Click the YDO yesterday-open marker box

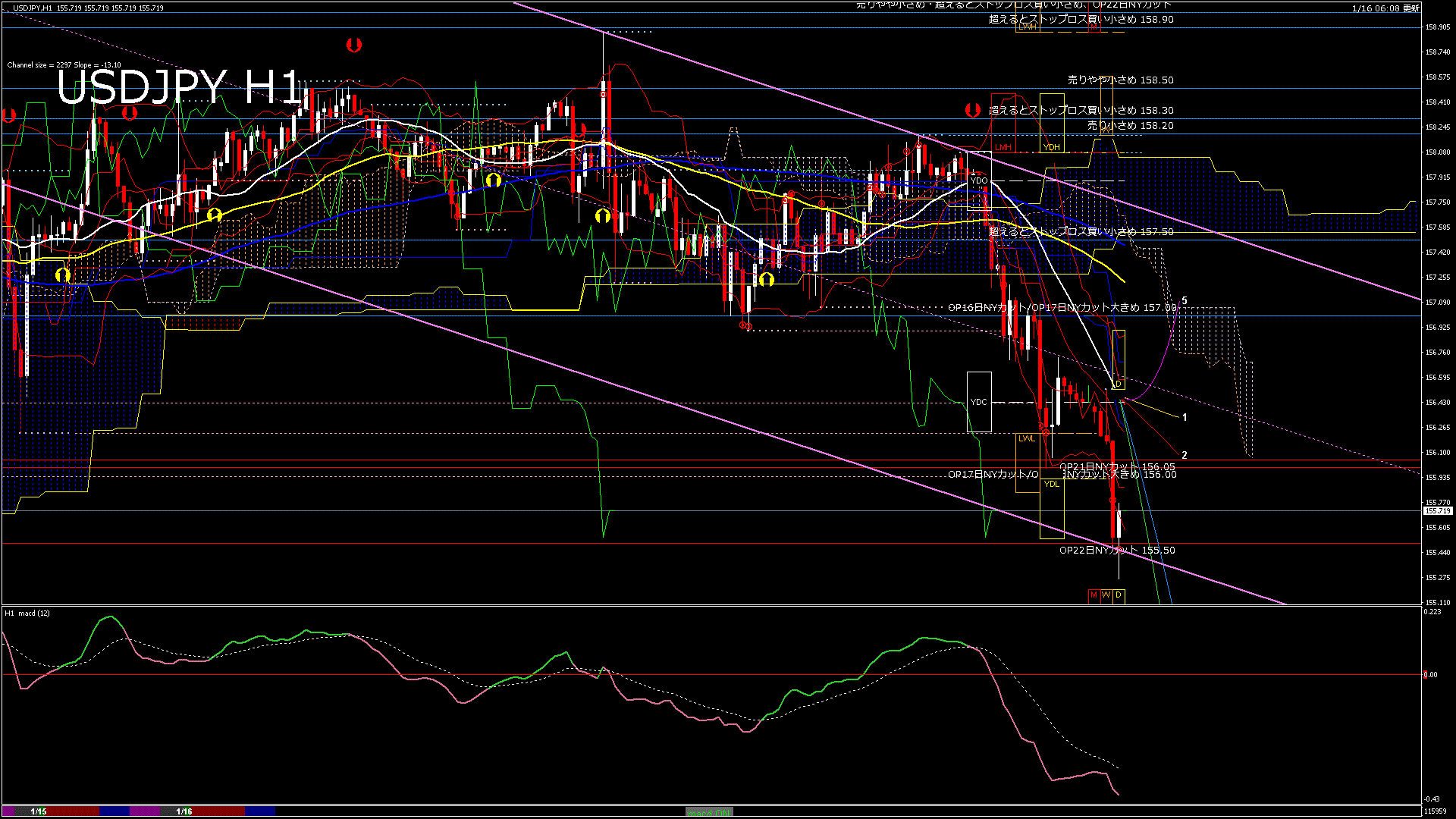(979, 180)
